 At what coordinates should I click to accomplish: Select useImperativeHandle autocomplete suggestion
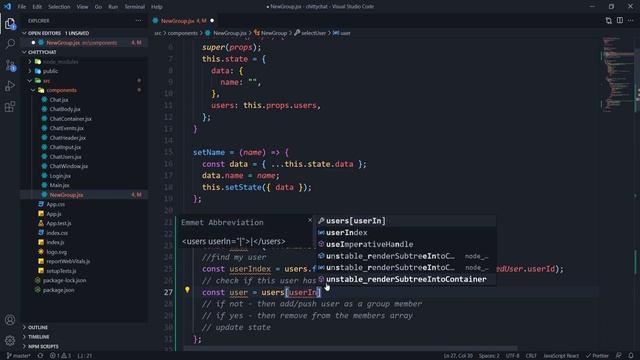click(x=406, y=244)
